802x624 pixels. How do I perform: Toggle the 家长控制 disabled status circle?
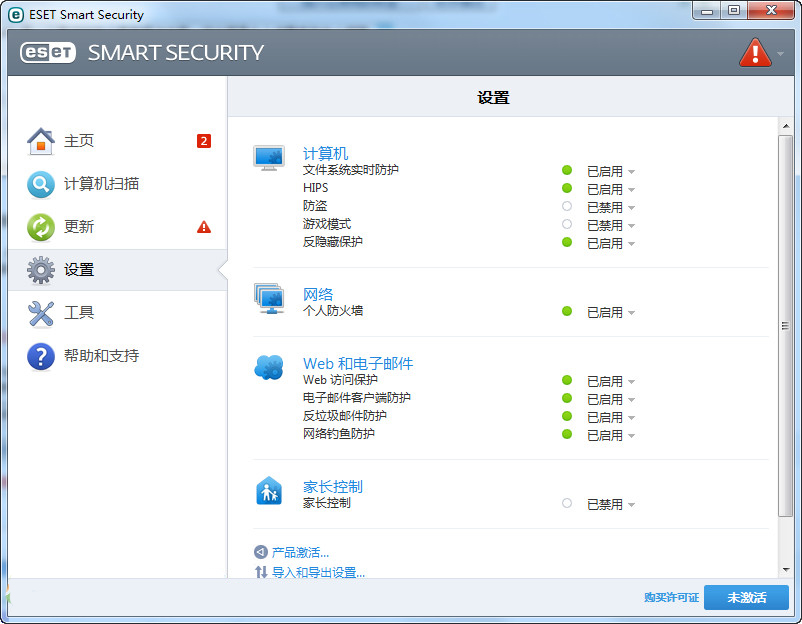click(x=567, y=504)
